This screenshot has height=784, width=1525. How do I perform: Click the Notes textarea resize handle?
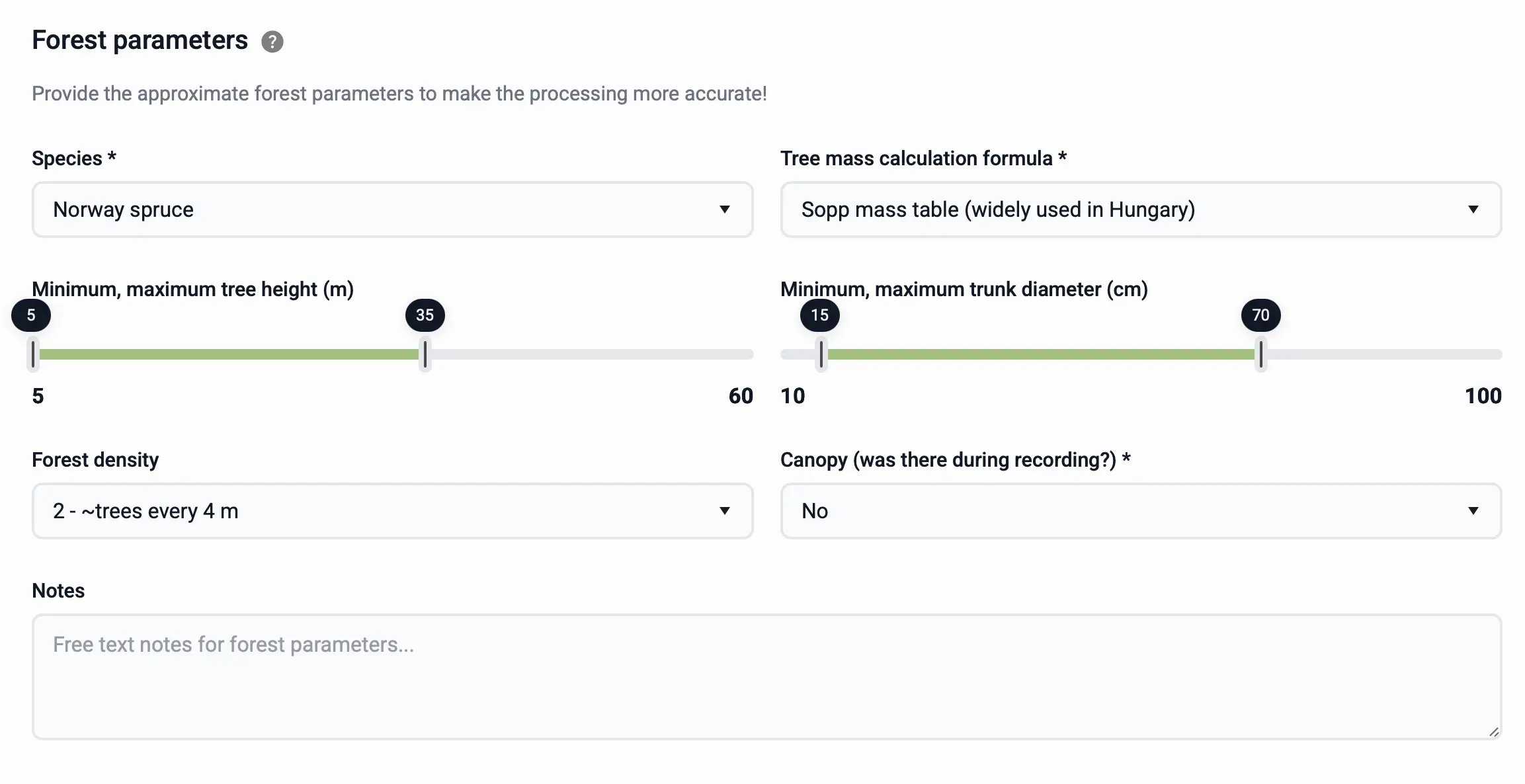pyautogui.click(x=1494, y=732)
